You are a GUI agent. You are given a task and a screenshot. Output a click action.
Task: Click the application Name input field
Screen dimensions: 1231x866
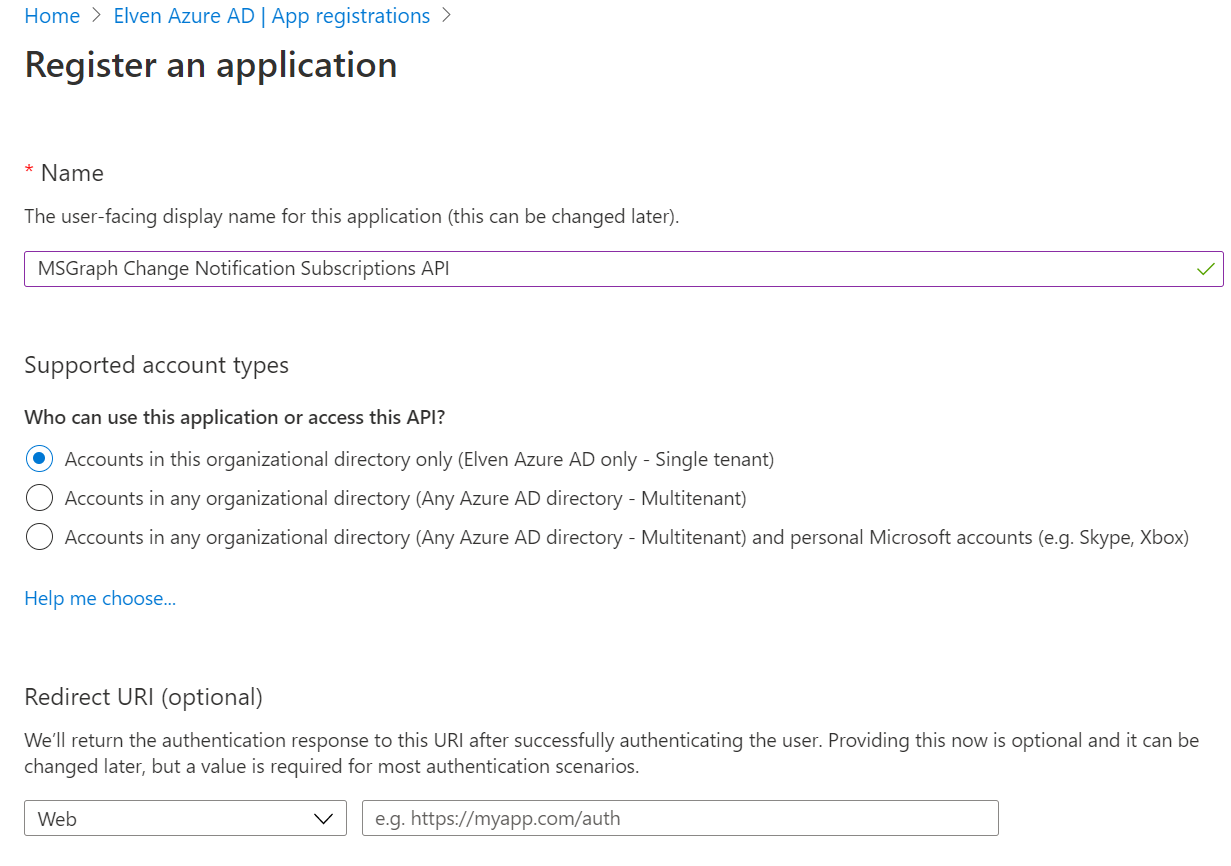pos(623,269)
